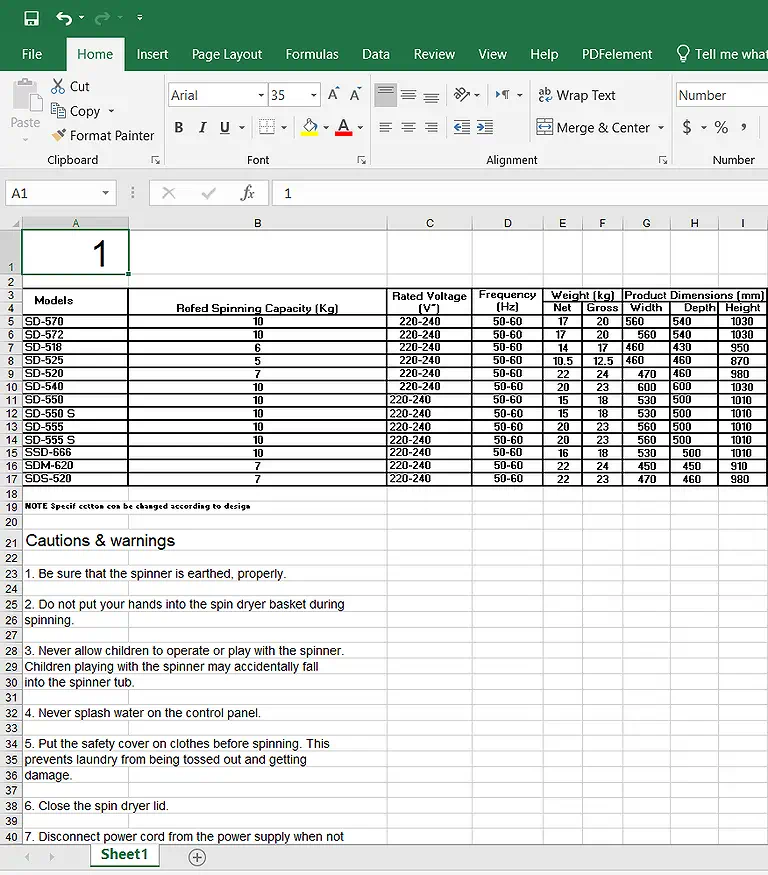Open the Underline style dropdown arrow

coord(242,128)
